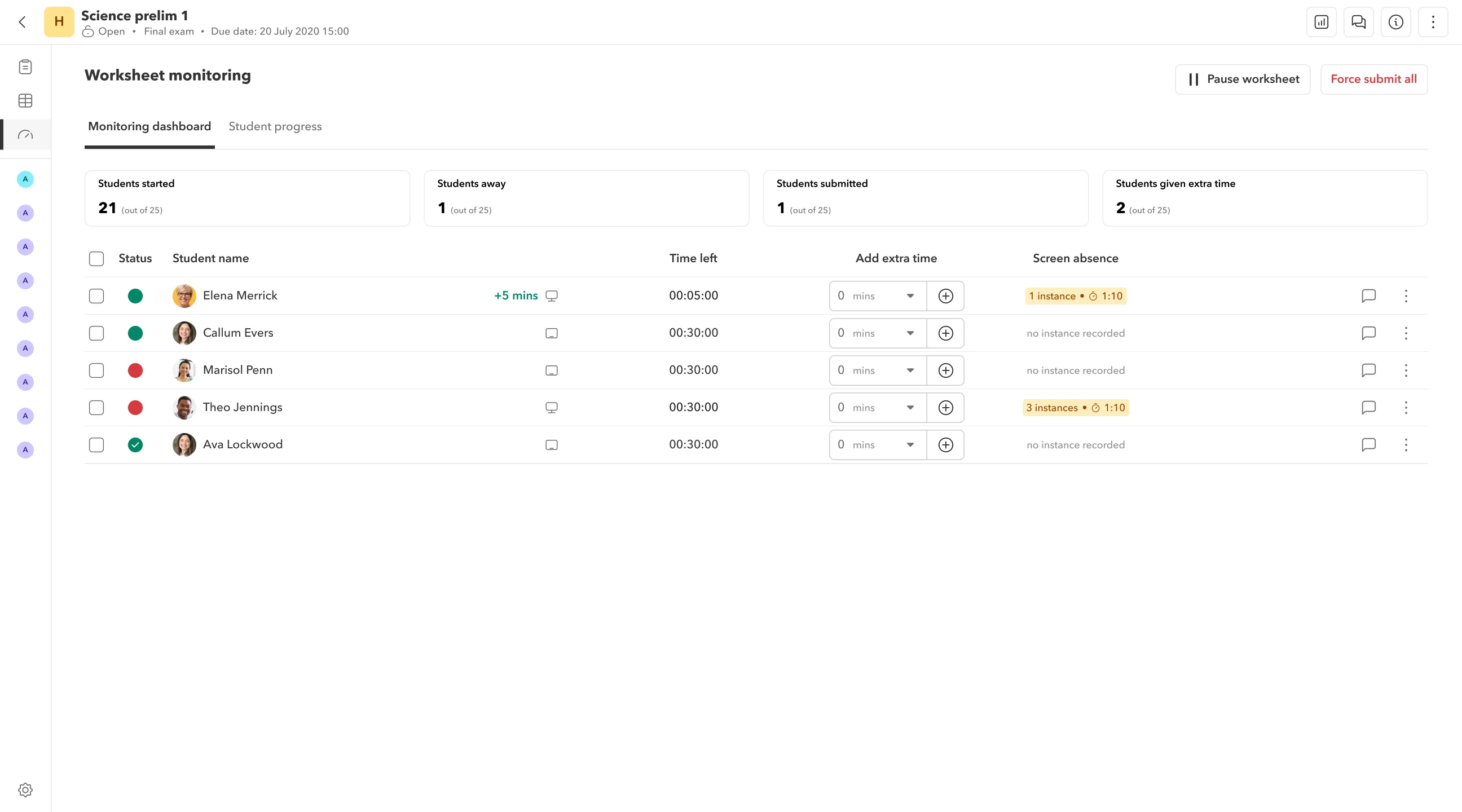The height and width of the screenshot is (812, 1462).
Task: Check the box for Marisol Penn
Action: coord(96,370)
